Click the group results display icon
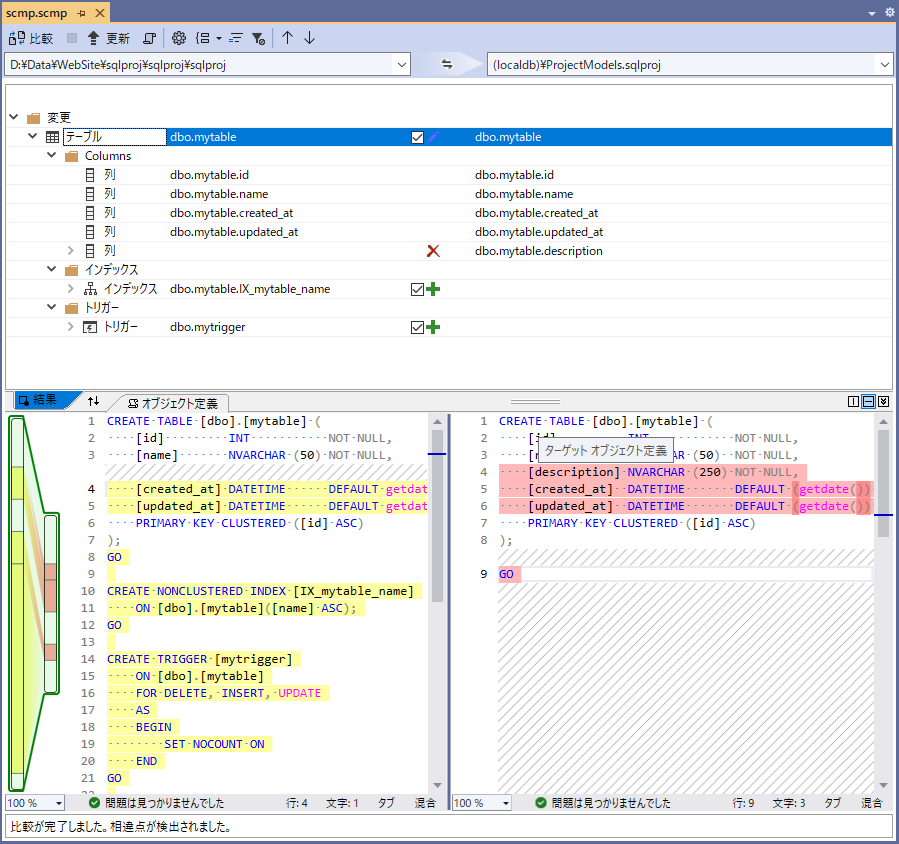The height and width of the screenshot is (844, 899). tap(204, 37)
